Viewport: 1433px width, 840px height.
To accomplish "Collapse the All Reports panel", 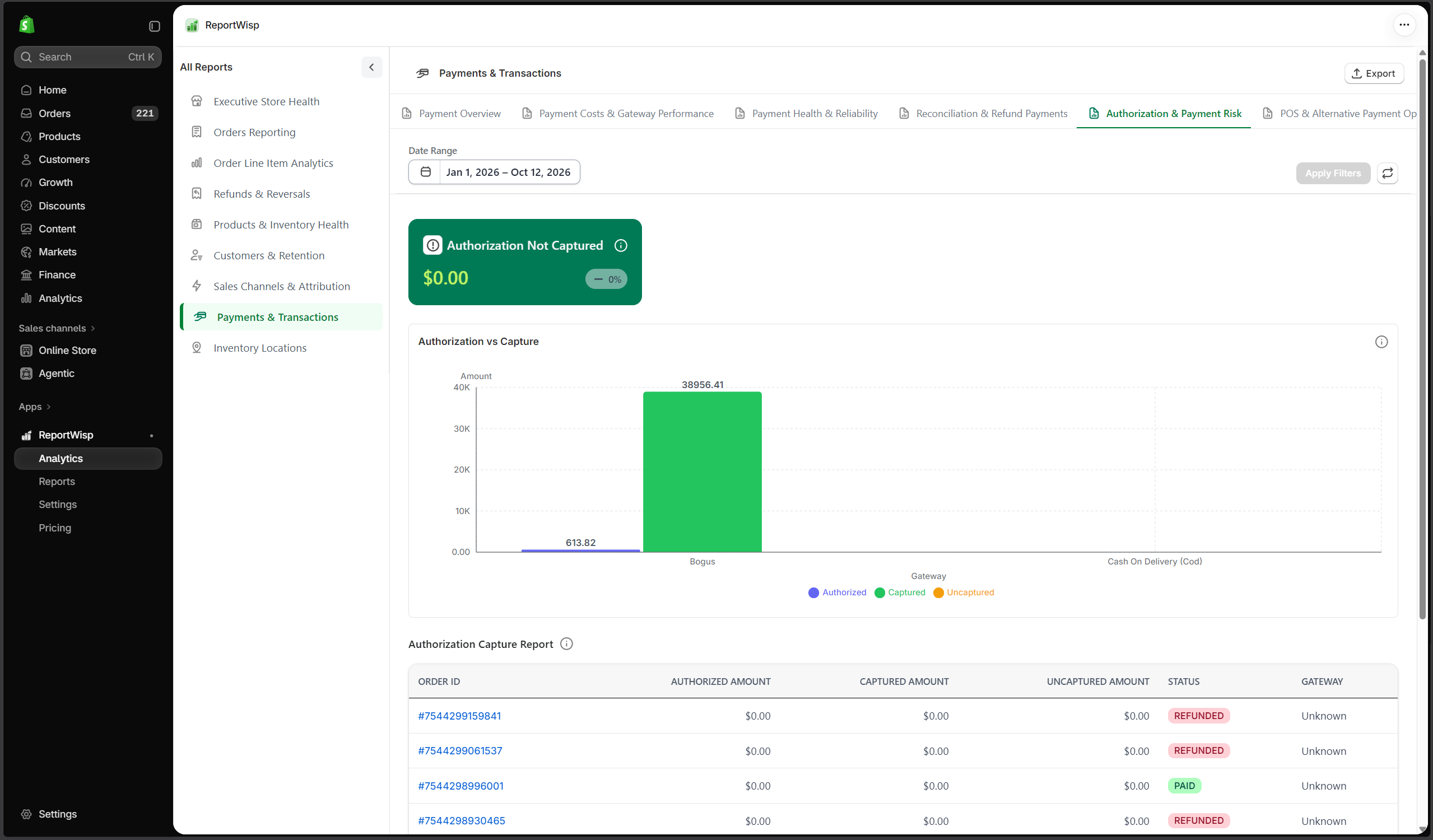I will [371, 67].
